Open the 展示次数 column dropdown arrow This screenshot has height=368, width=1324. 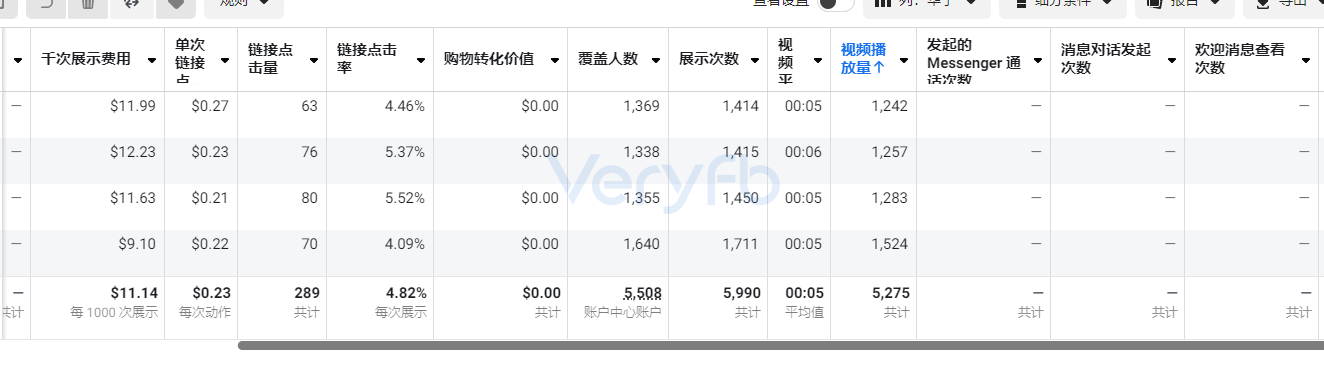coord(754,60)
